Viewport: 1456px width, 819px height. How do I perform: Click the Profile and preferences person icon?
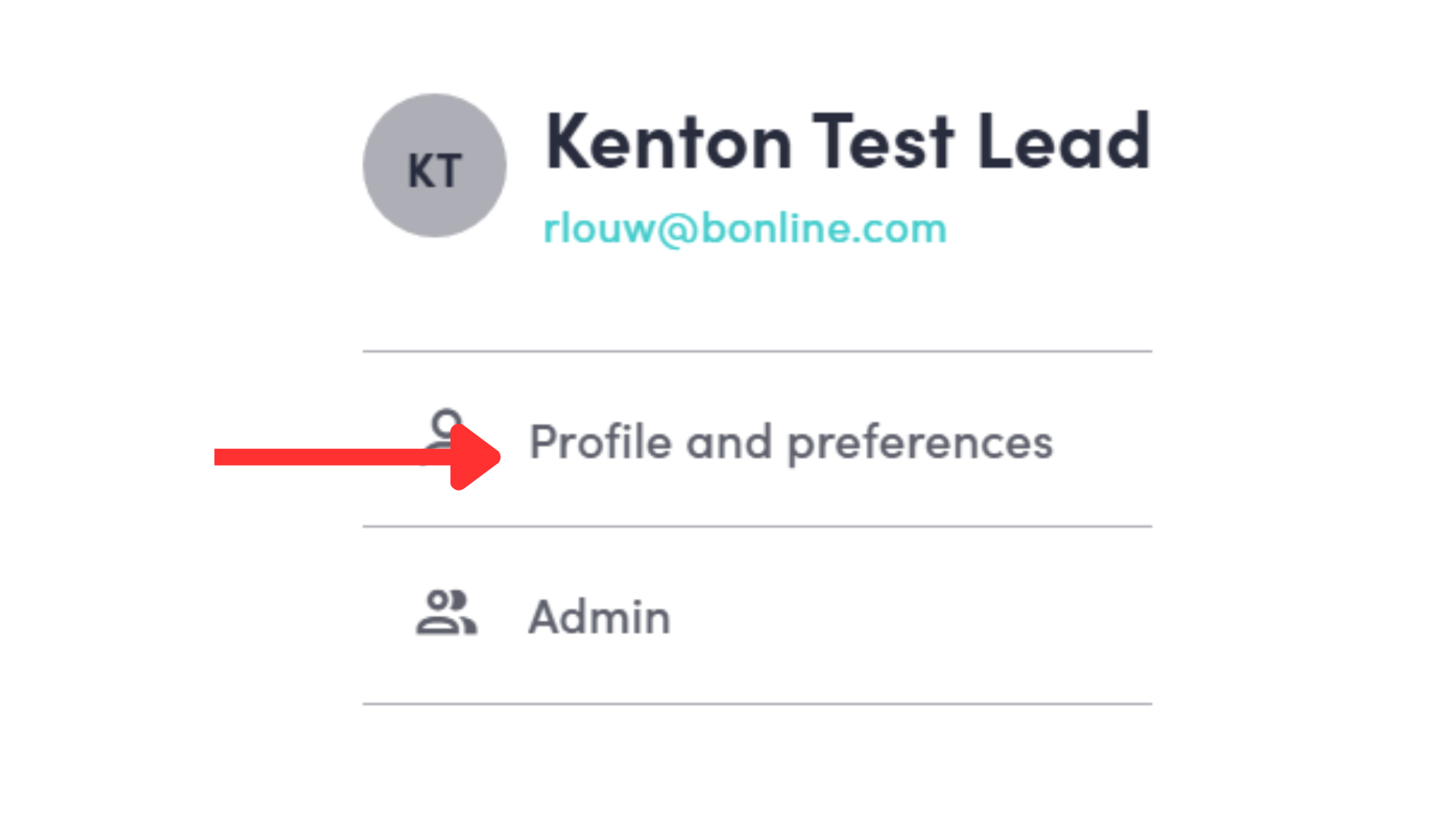[444, 423]
